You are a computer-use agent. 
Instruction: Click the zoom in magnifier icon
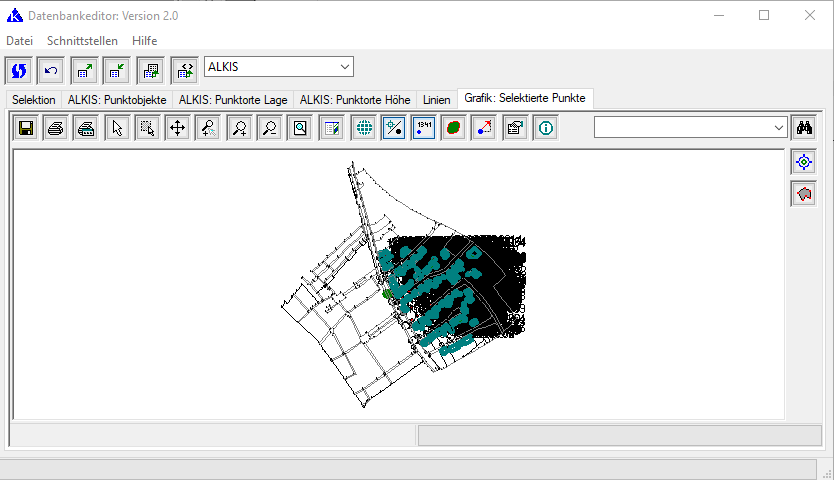tap(239, 128)
